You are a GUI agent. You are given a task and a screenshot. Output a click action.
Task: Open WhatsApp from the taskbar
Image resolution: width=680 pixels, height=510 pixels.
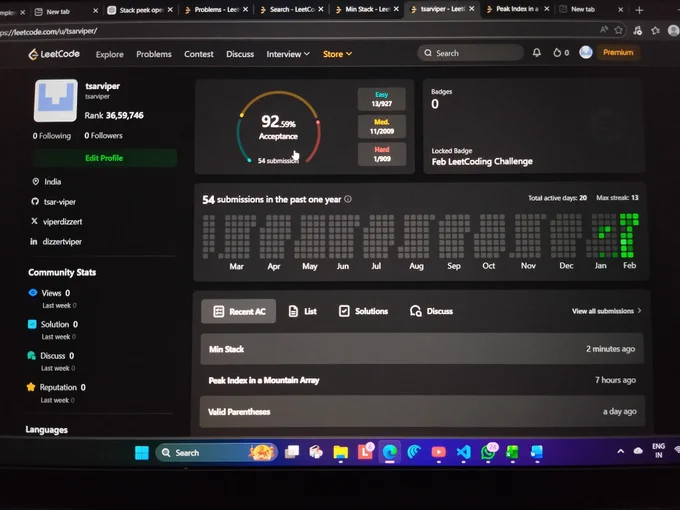coord(488,452)
